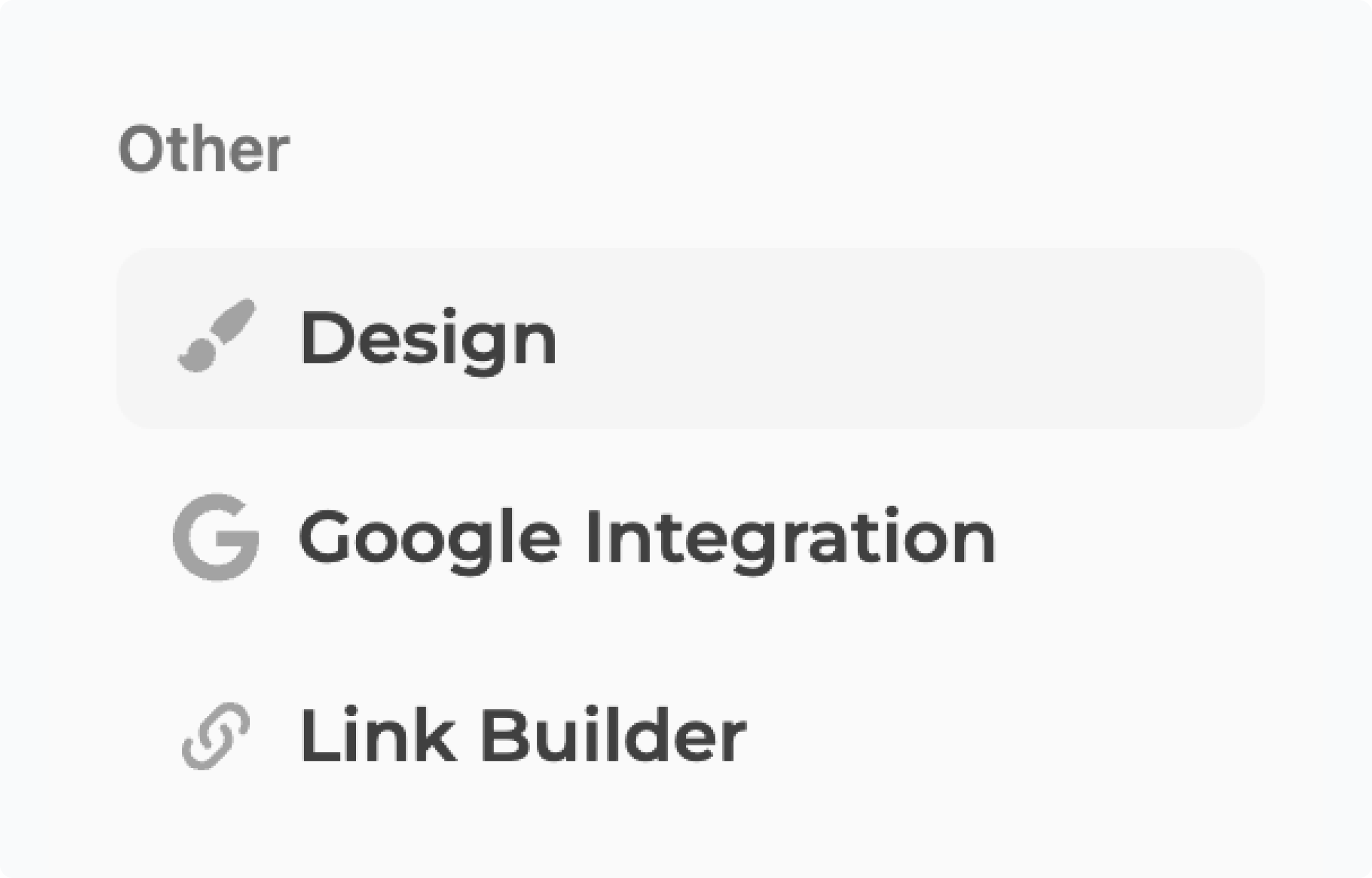Image resolution: width=1372 pixels, height=878 pixels.
Task: Click the chain link icon
Action: point(216,736)
